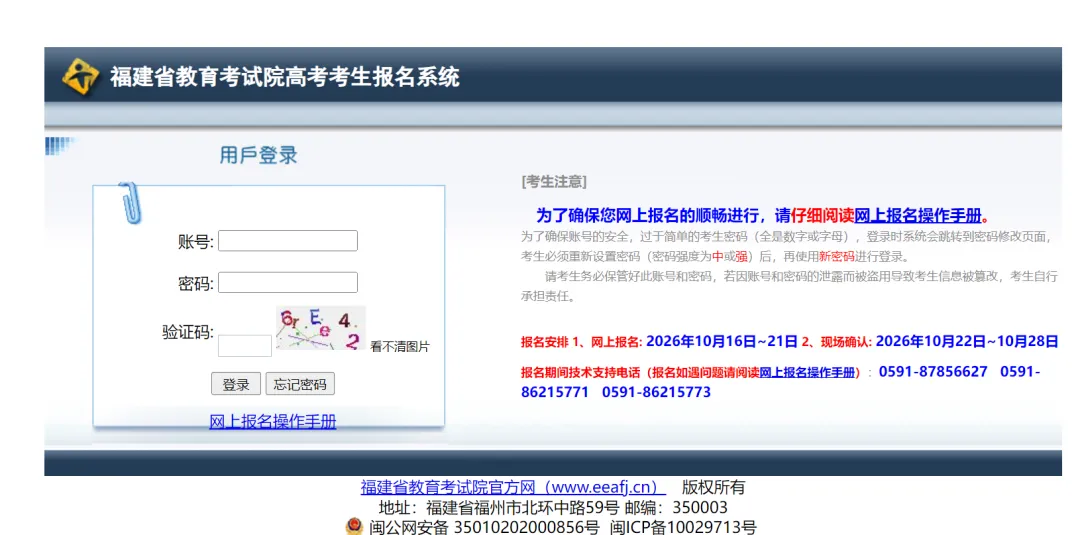Click the 2026年10月16日~21日 registration date text
1080x535 pixels.
click(x=722, y=341)
